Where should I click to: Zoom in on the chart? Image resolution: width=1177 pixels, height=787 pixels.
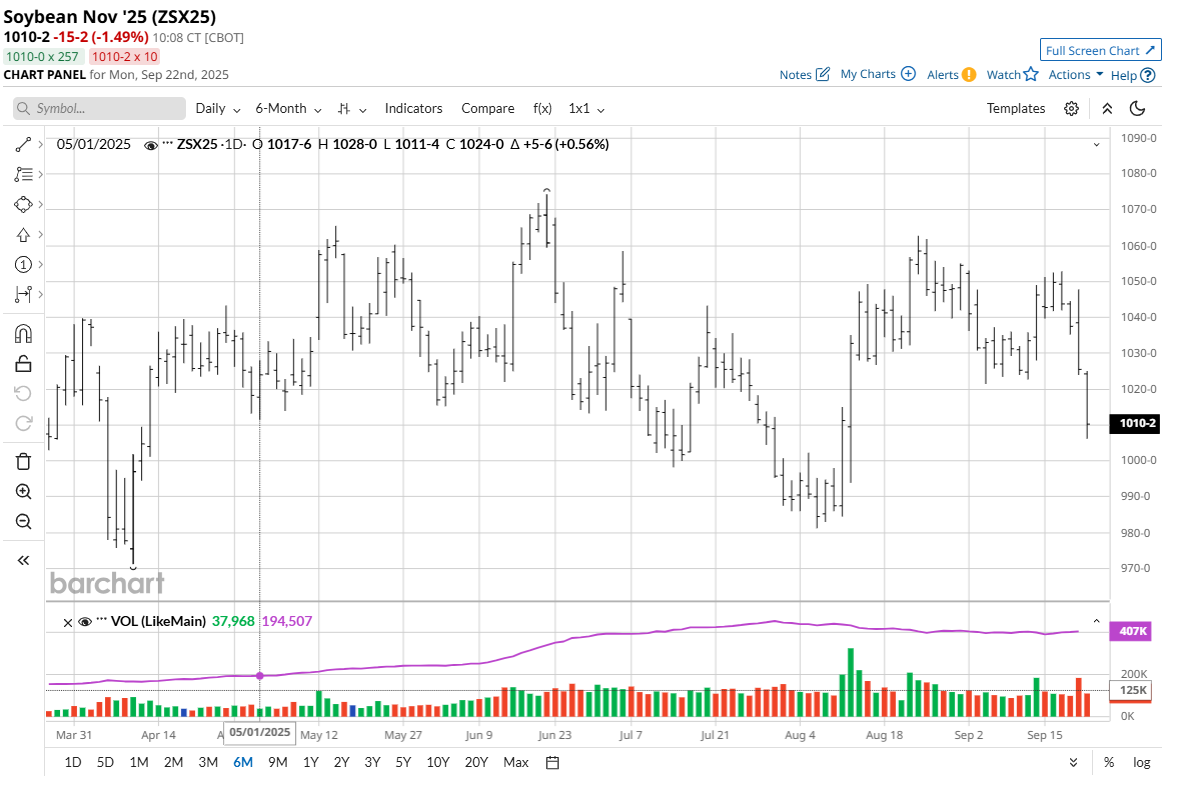click(x=23, y=492)
